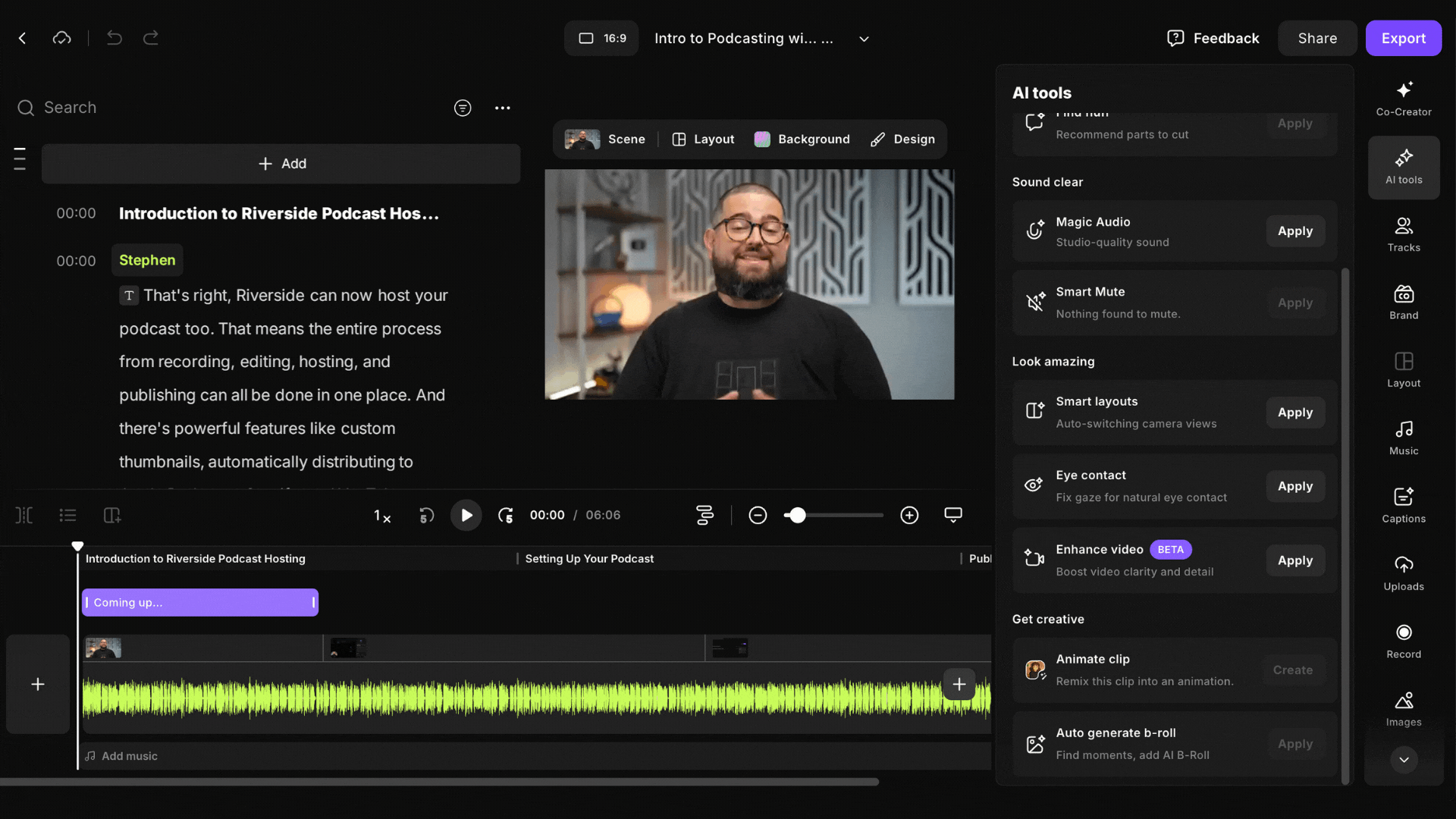Select AI tools sidebar tab
The height and width of the screenshot is (819, 1456).
coord(1404,168)
